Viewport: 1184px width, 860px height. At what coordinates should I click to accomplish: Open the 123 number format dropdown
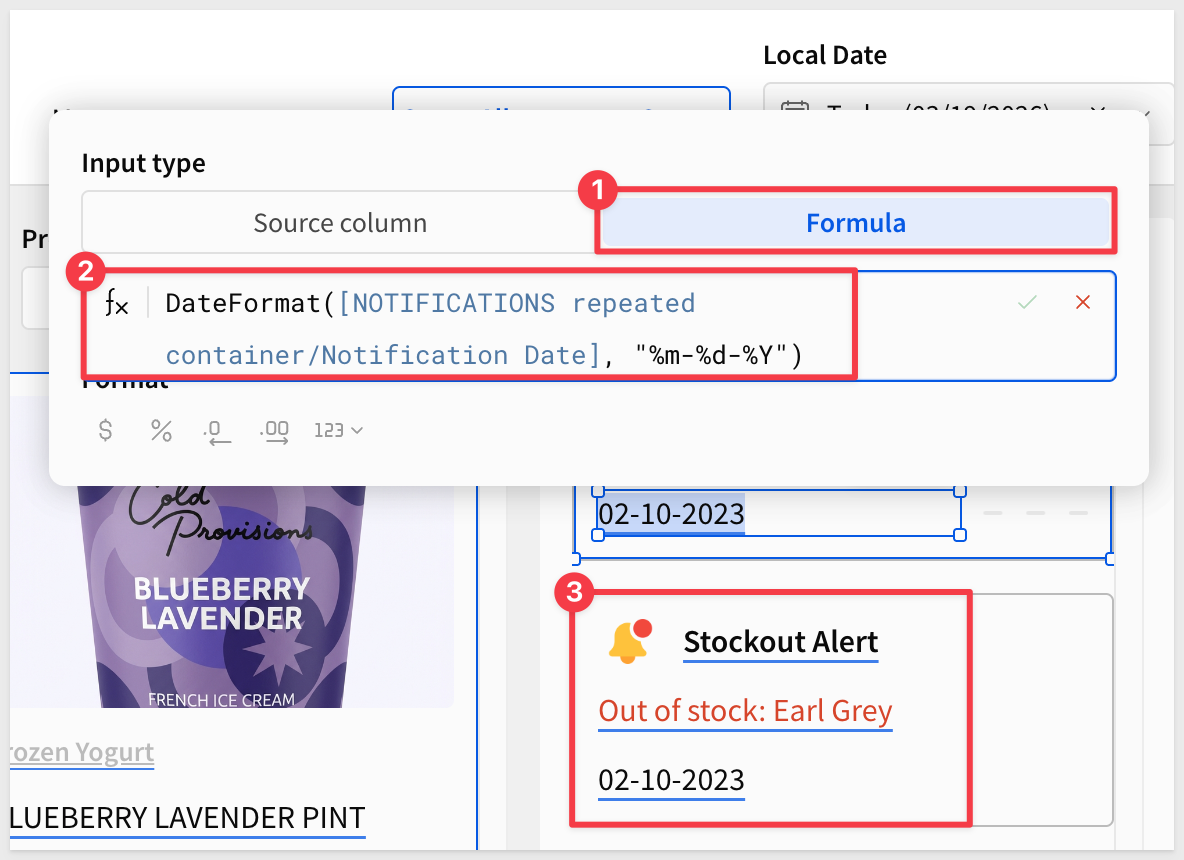tap(338, 430)
